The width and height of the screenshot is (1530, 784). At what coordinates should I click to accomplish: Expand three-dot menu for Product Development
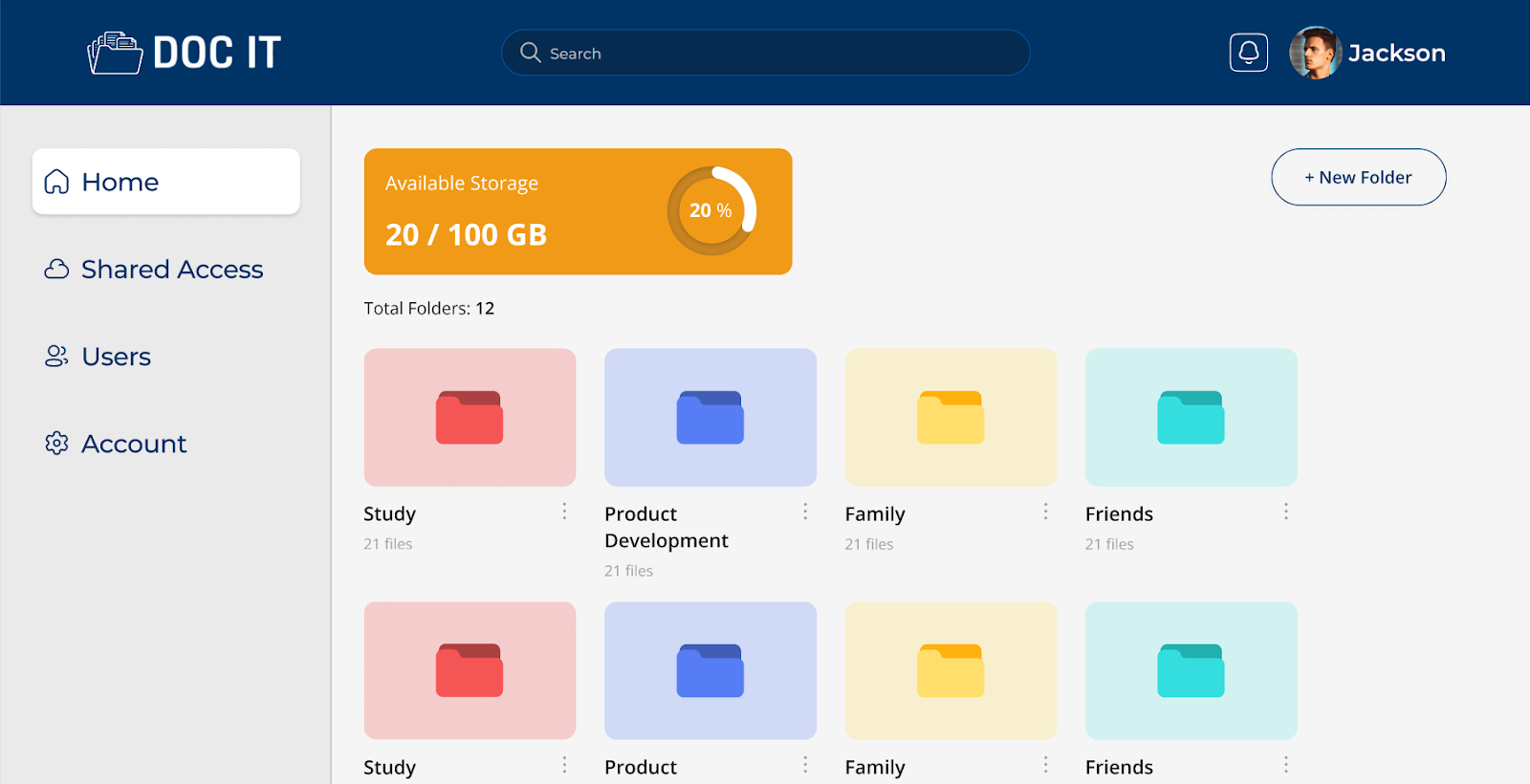click(805, 512)
